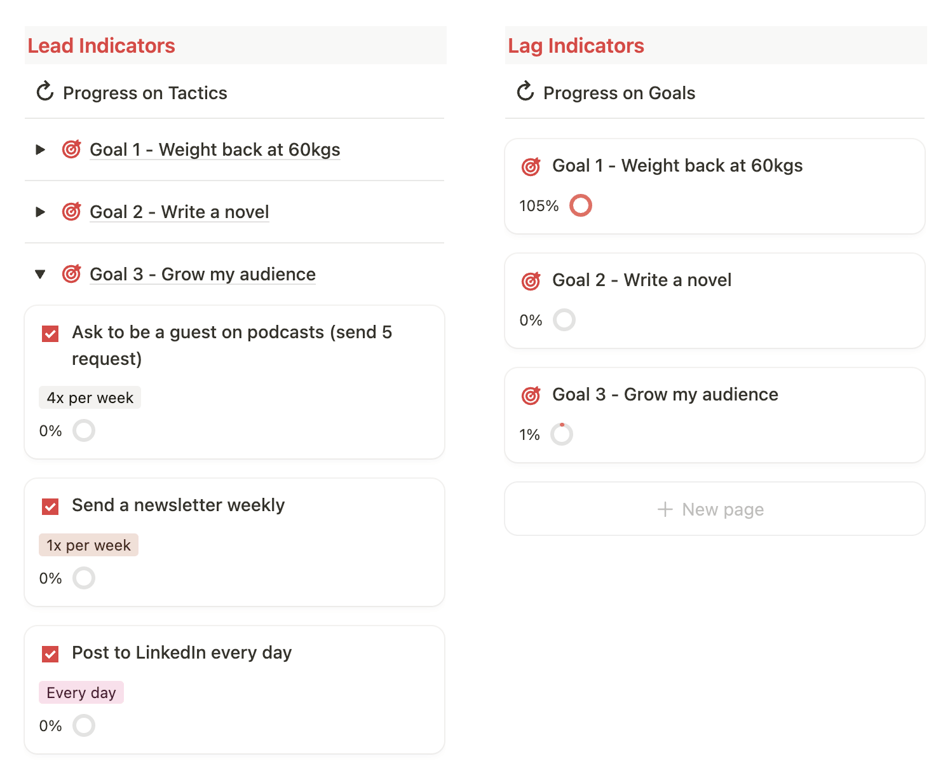Select the target icon next to Goal 1 lead indicator
Image resolution: width=943 pixels, height=768 pixels.
(x=71, y=148)
